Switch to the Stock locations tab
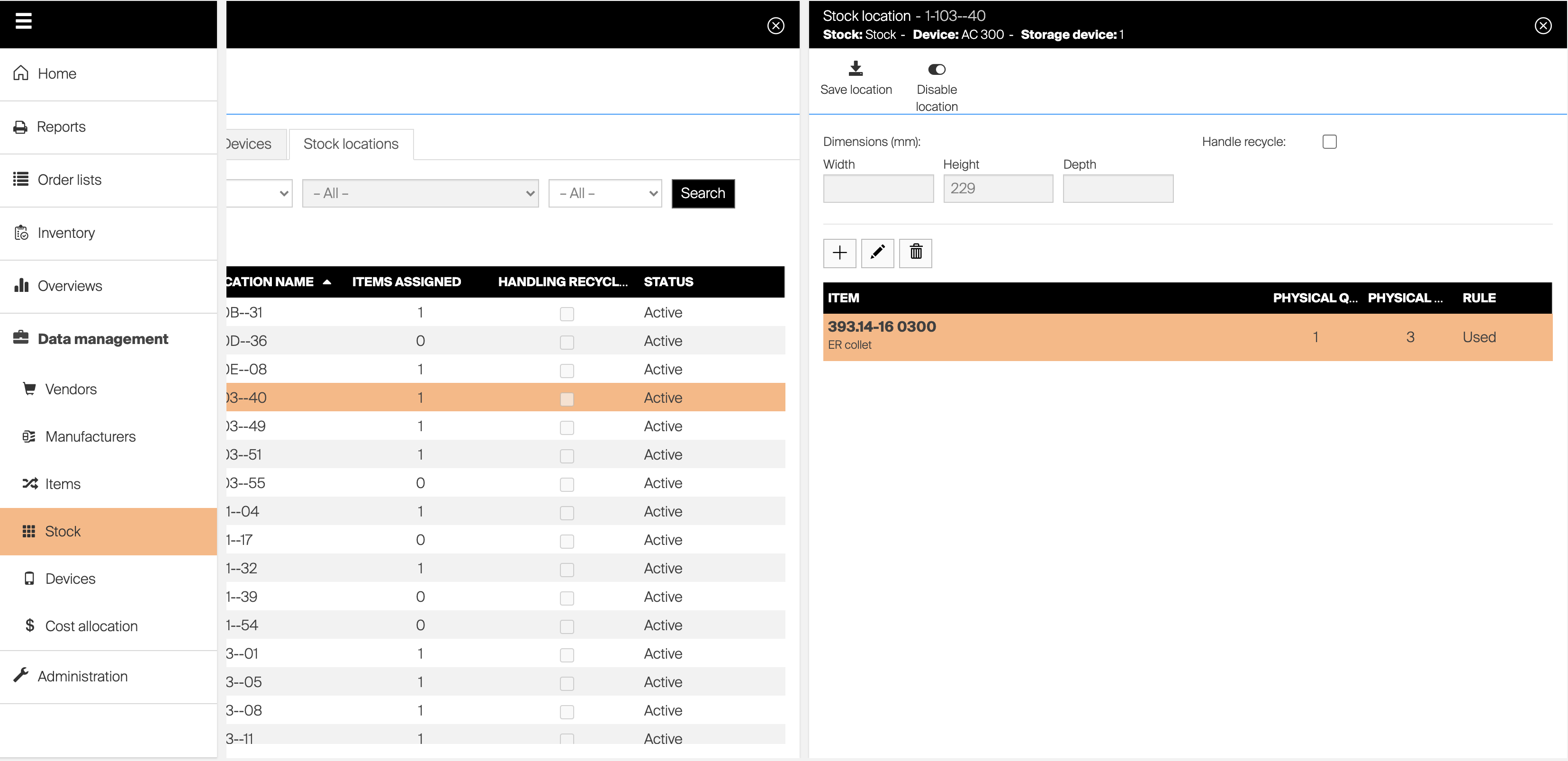The height and width of the screenshot is (761, 1568). [351, 144]
